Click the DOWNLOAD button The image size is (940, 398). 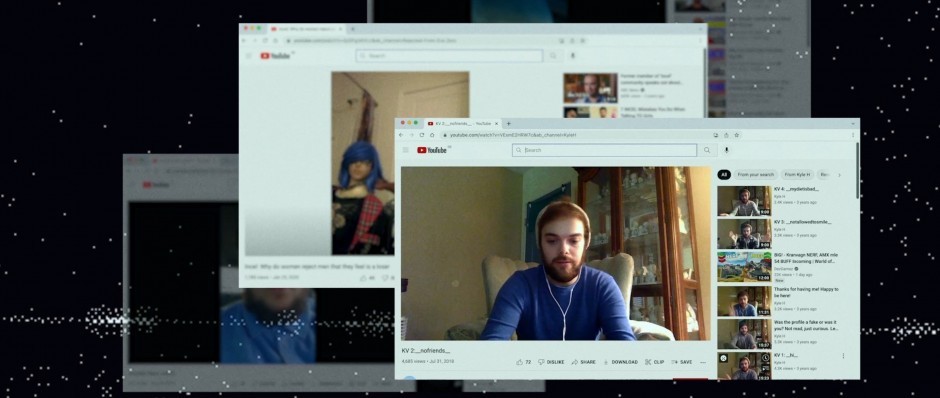pos(620,362)
